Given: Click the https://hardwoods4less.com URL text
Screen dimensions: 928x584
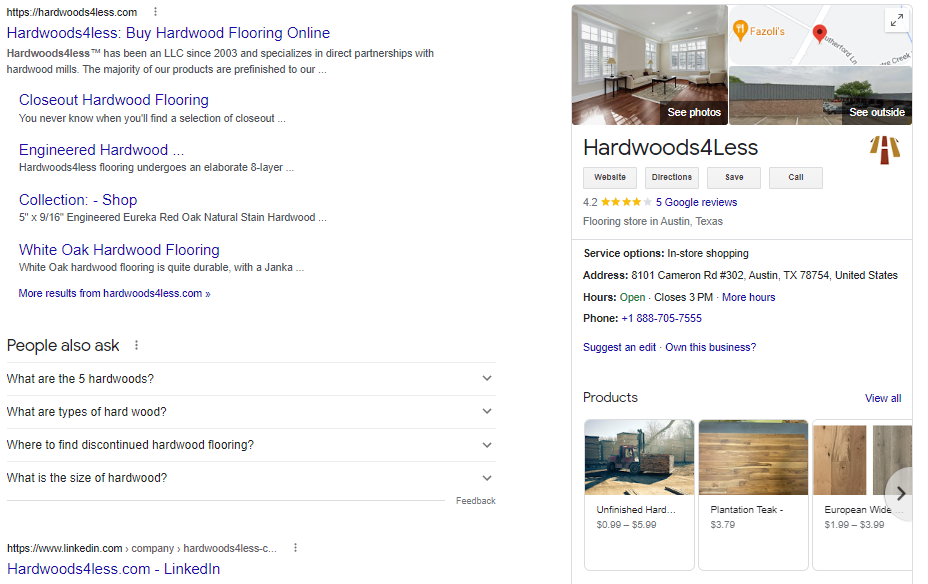Looking at the screenshot, I should tap(72, 12).
